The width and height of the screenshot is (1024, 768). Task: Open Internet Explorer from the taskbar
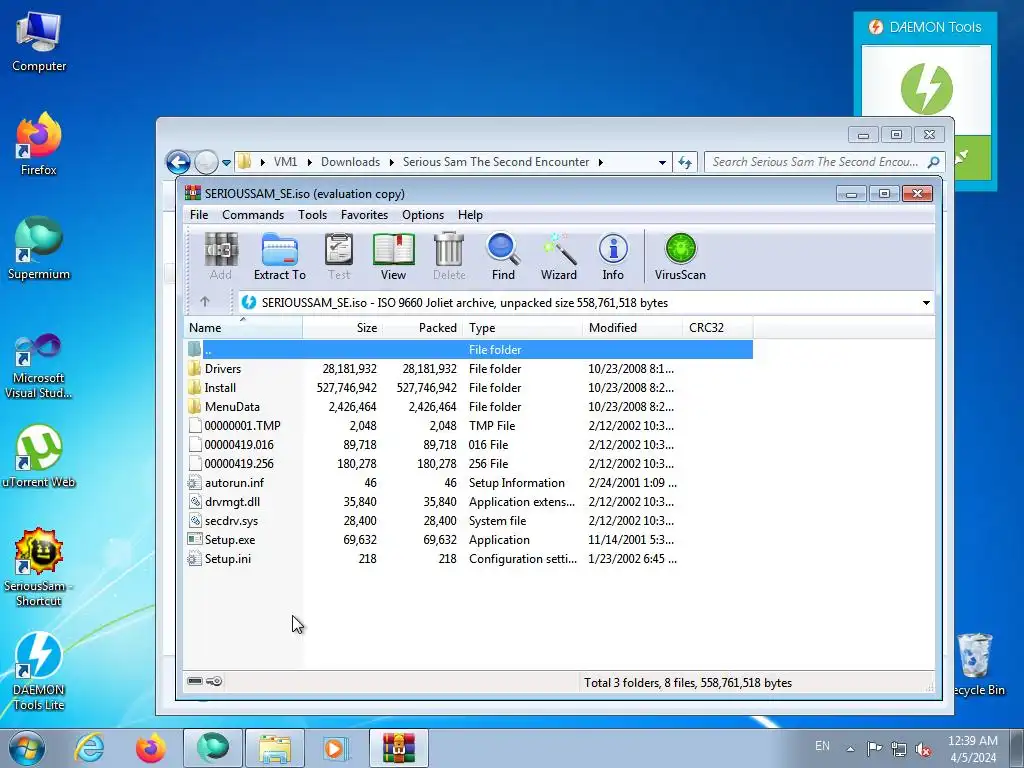point(89,748)
